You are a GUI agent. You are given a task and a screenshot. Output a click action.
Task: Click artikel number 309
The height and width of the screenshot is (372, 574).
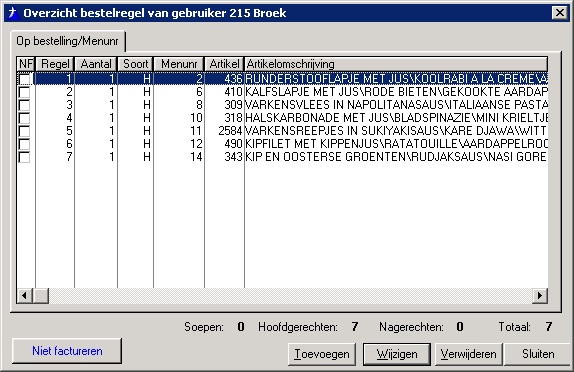click(x=234, y=105)
